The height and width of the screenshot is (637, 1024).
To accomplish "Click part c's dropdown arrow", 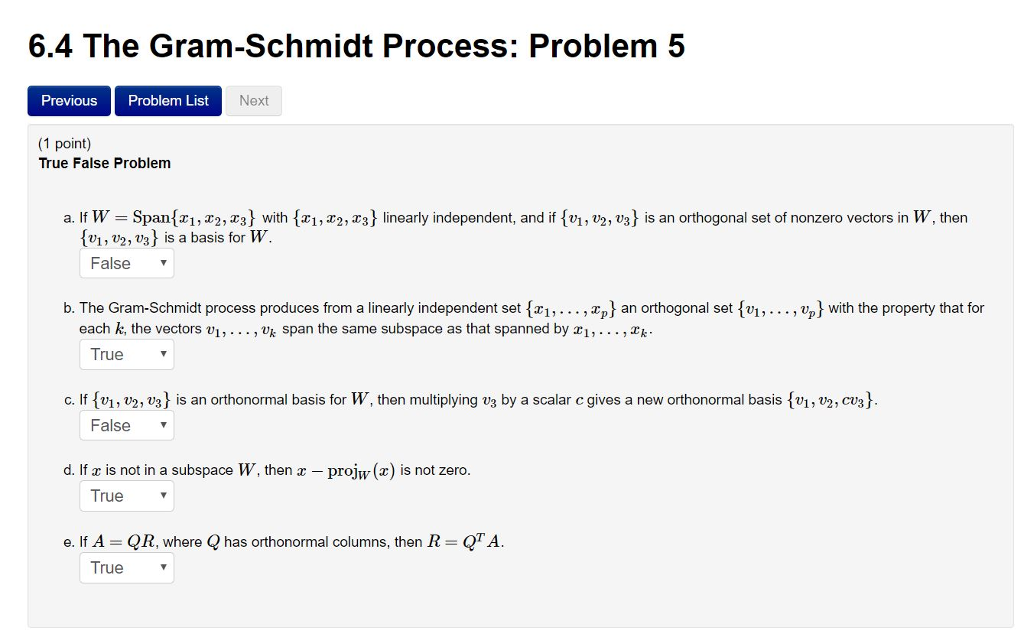I will pyautogui.click(x=165, y=425).
